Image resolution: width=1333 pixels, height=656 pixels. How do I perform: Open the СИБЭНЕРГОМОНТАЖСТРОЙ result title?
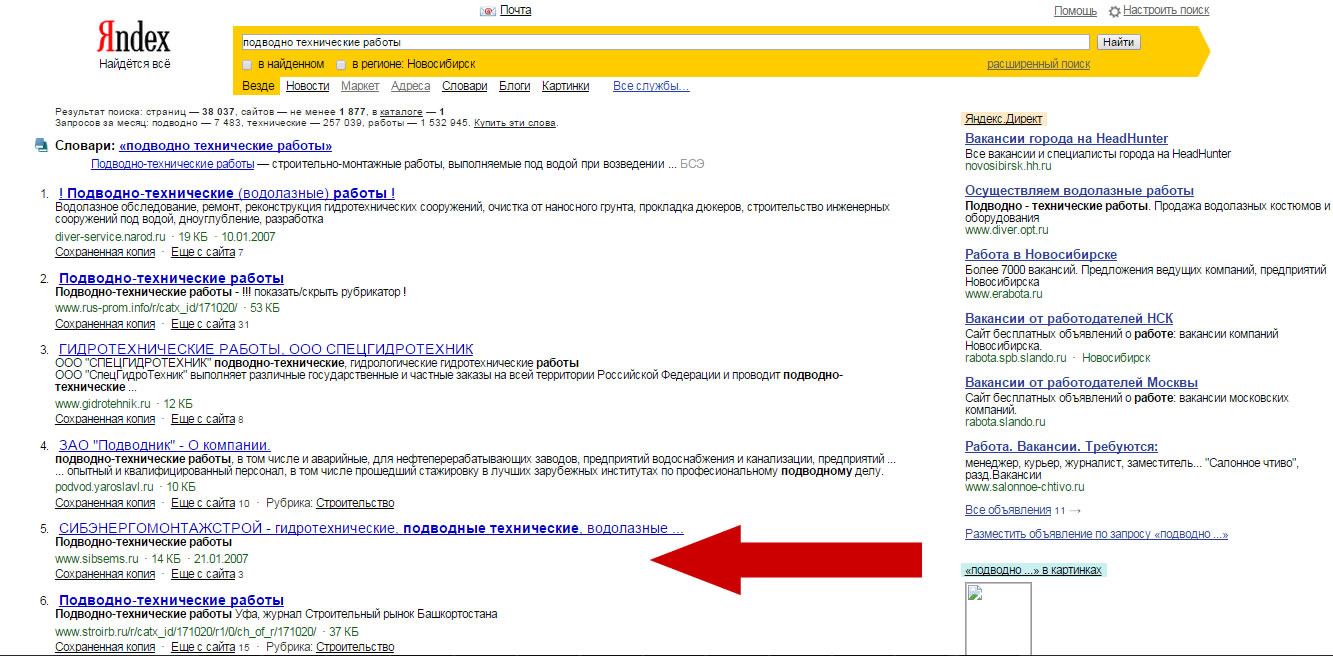[371, 528]
